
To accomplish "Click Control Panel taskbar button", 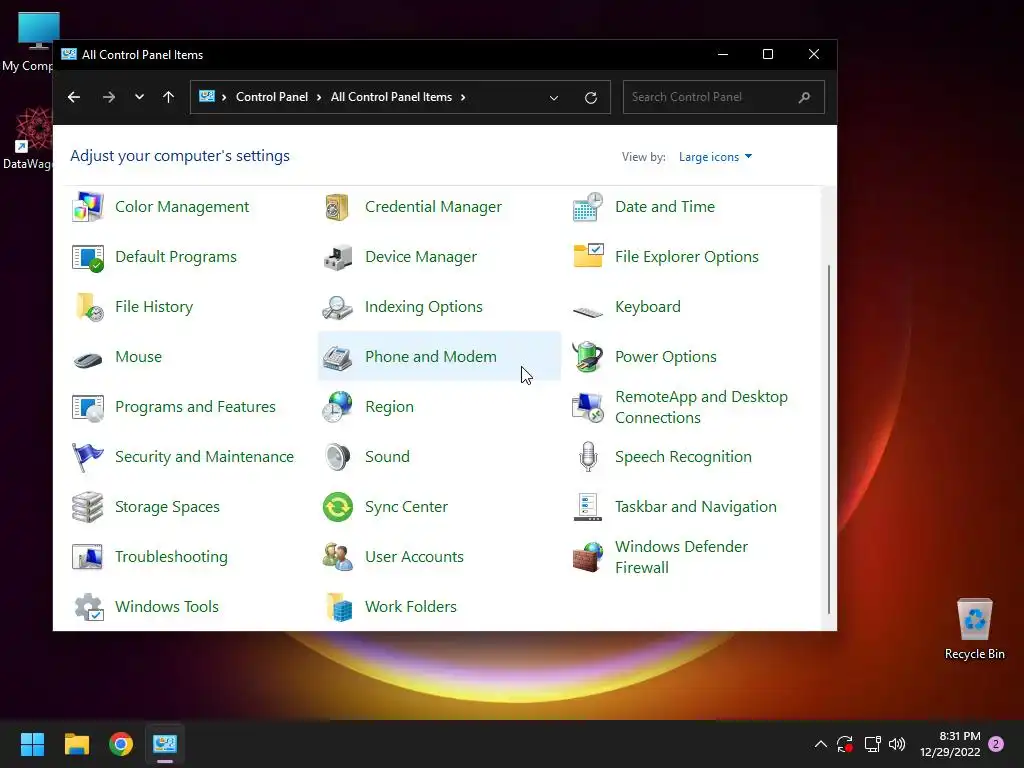I will (x=165, y=744).
